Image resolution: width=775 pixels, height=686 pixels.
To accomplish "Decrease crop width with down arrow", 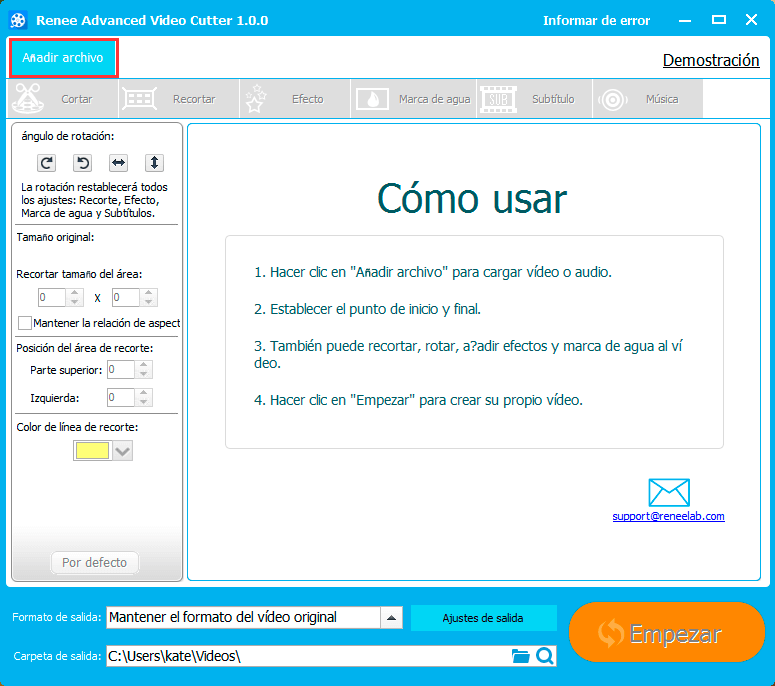I will click(x=75, y=302).
